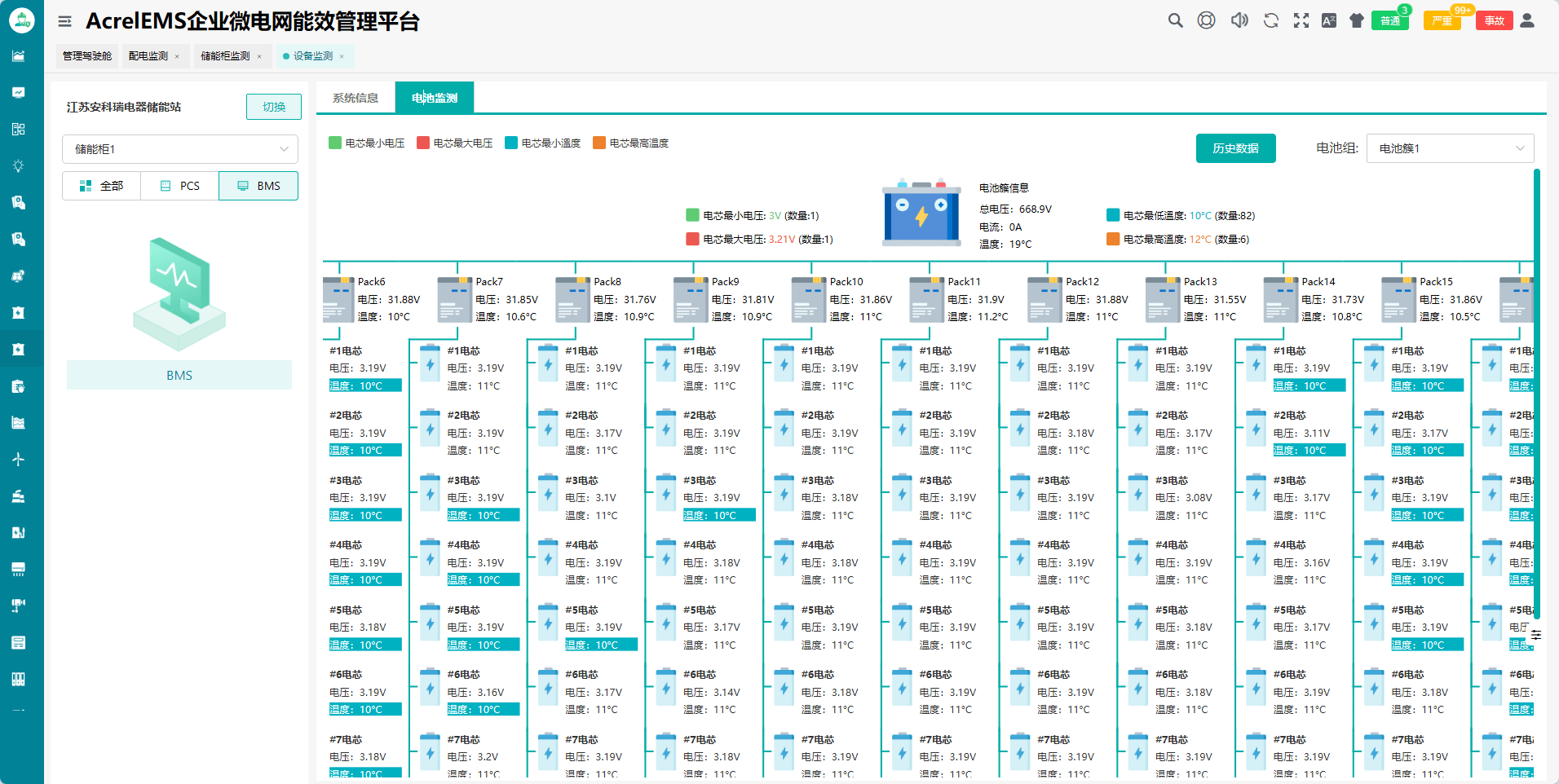Screen dimensions: 1559x784
Task: Open the user account profile icon
Action: 1527,20
